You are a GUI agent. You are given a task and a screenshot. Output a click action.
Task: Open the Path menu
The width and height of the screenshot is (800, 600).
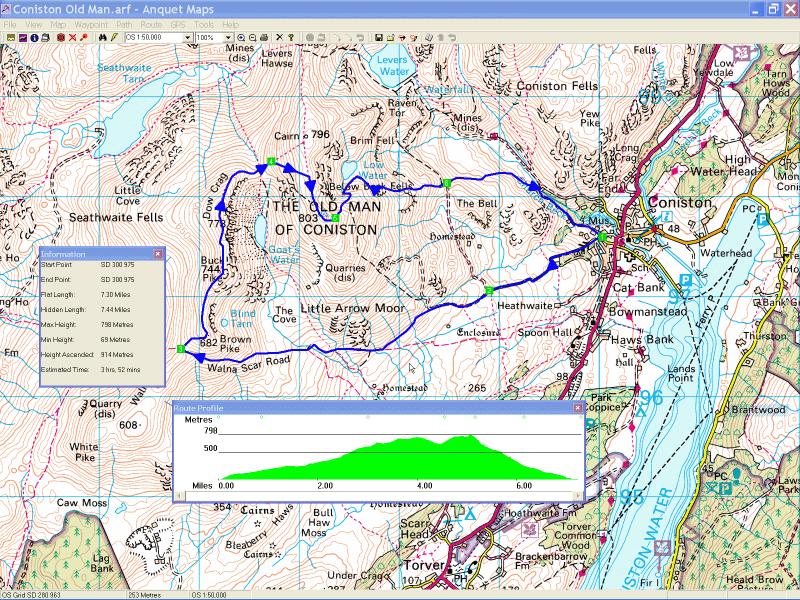click(124, 24)
